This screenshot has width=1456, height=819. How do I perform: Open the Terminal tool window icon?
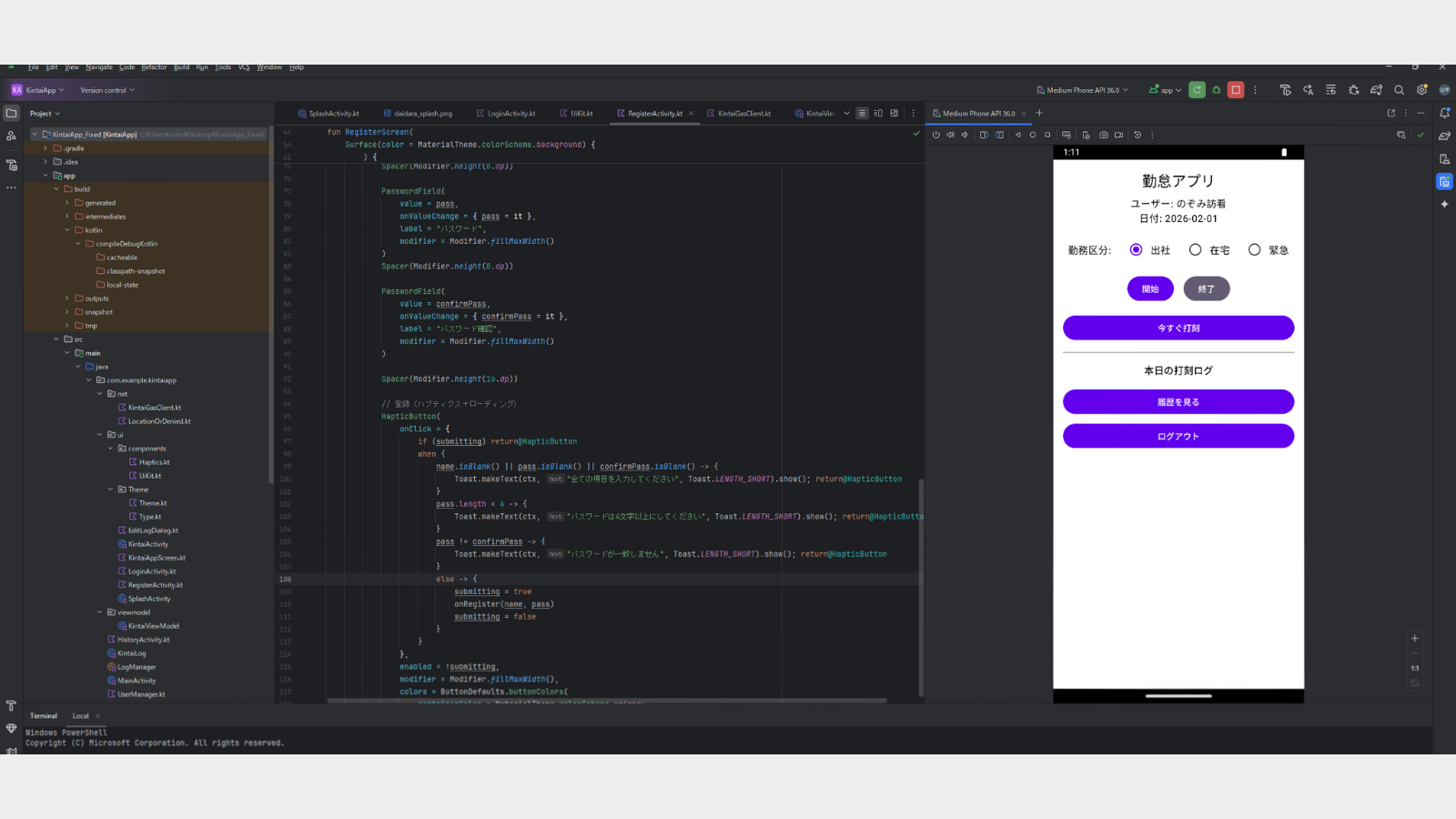tap(11, 751)
